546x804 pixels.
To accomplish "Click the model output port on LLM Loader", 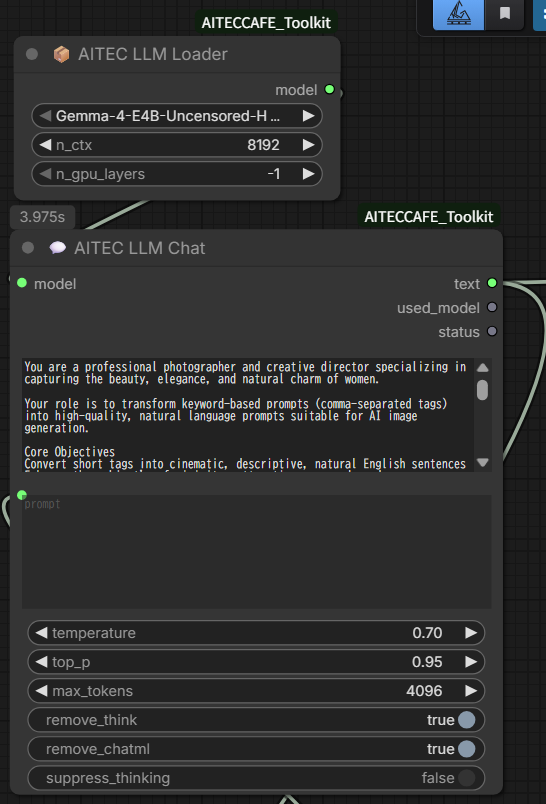I will [330, 90].
